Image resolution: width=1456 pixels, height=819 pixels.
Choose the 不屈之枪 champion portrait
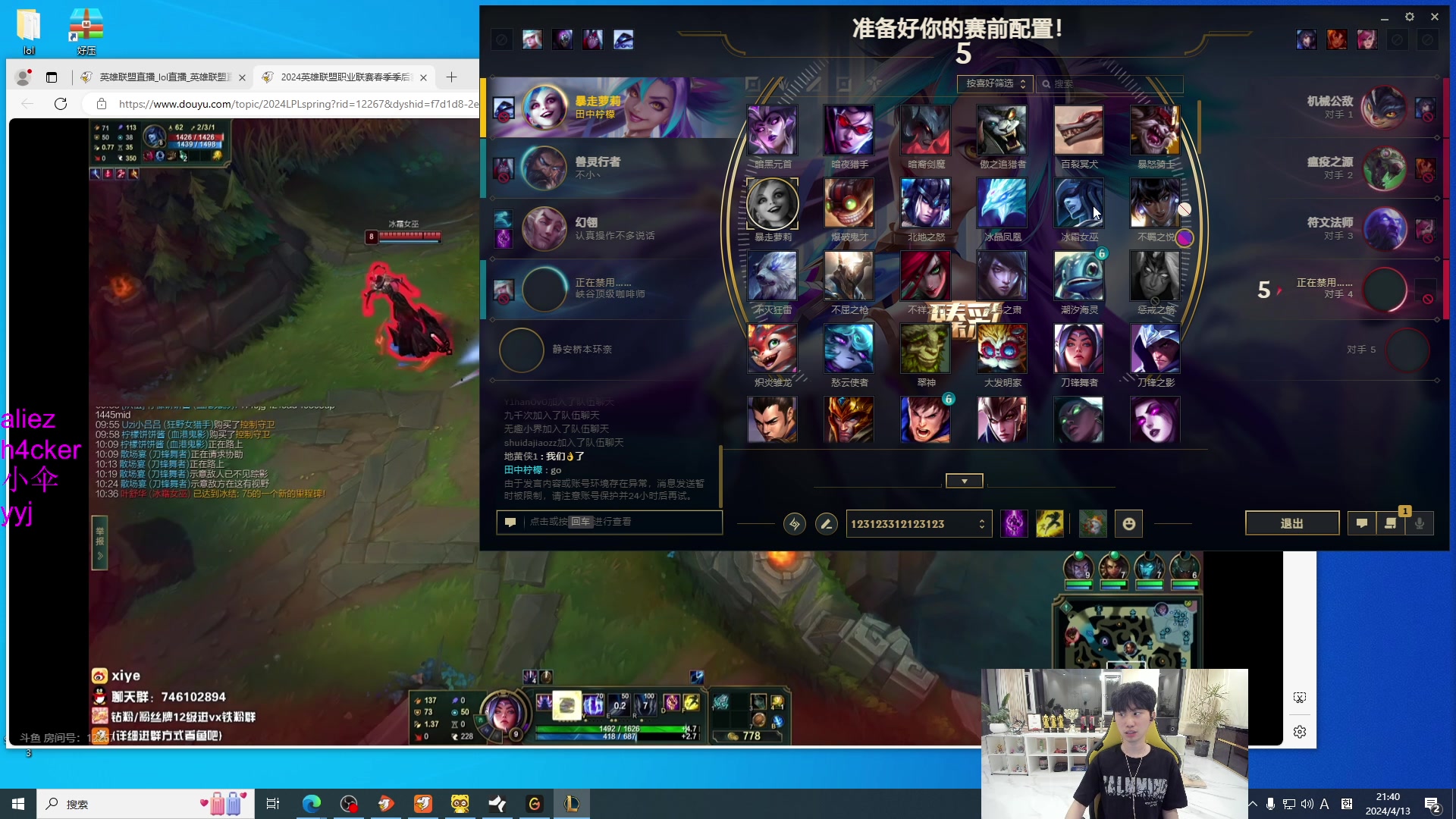point(849,276)
